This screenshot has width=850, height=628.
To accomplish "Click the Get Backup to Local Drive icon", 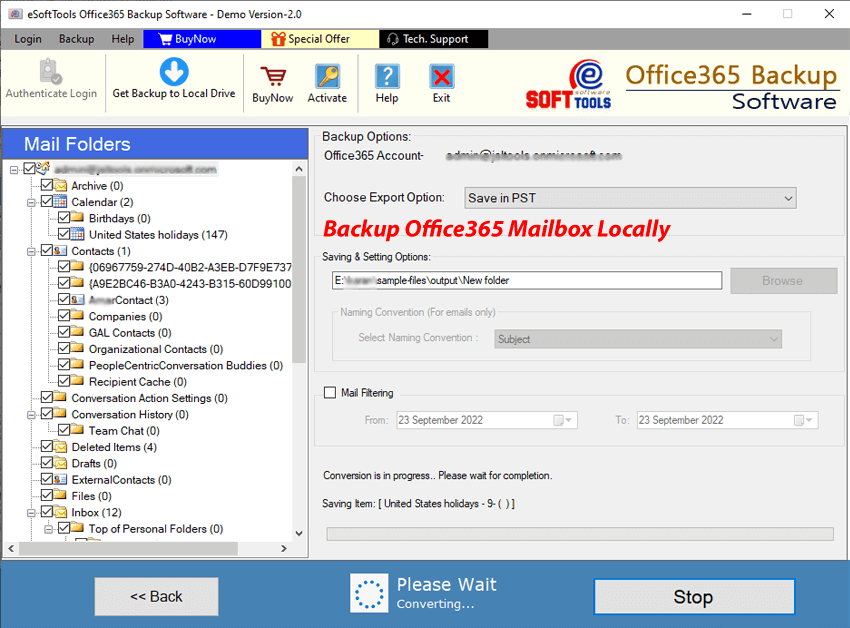I will pyautogui.click(x=174, y=72).
